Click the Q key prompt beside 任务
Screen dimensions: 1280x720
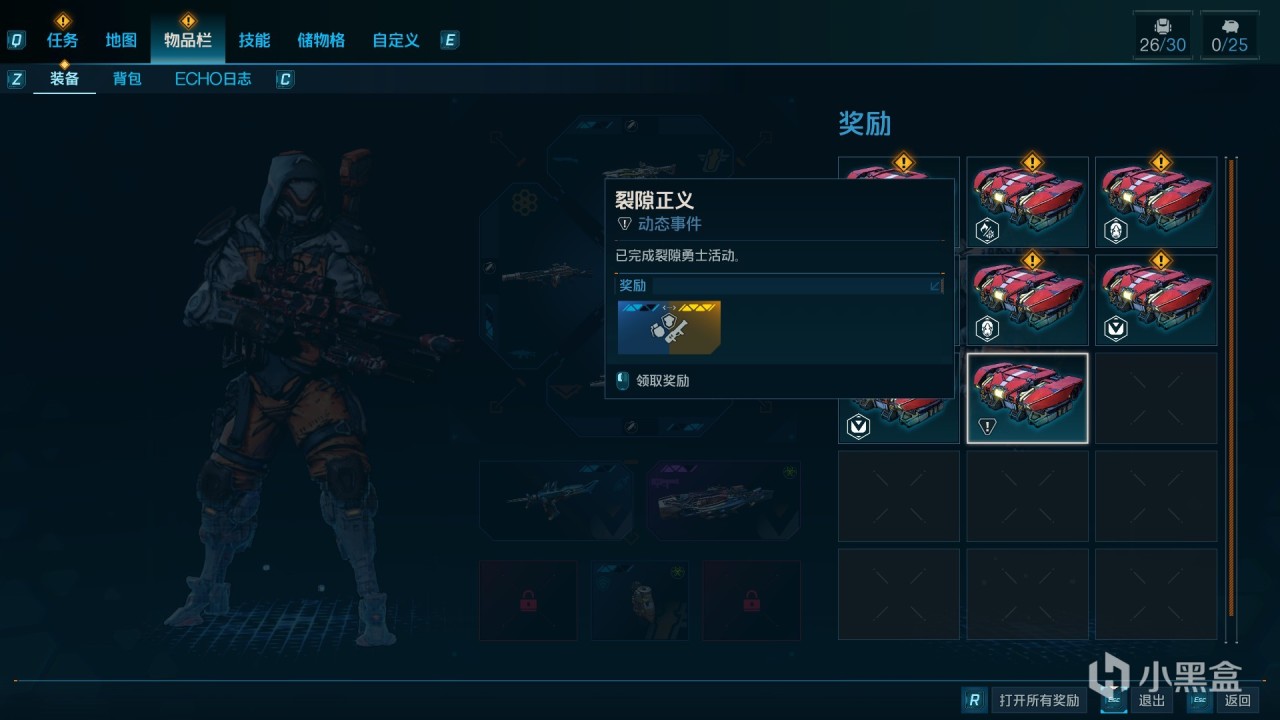(16, 40)
